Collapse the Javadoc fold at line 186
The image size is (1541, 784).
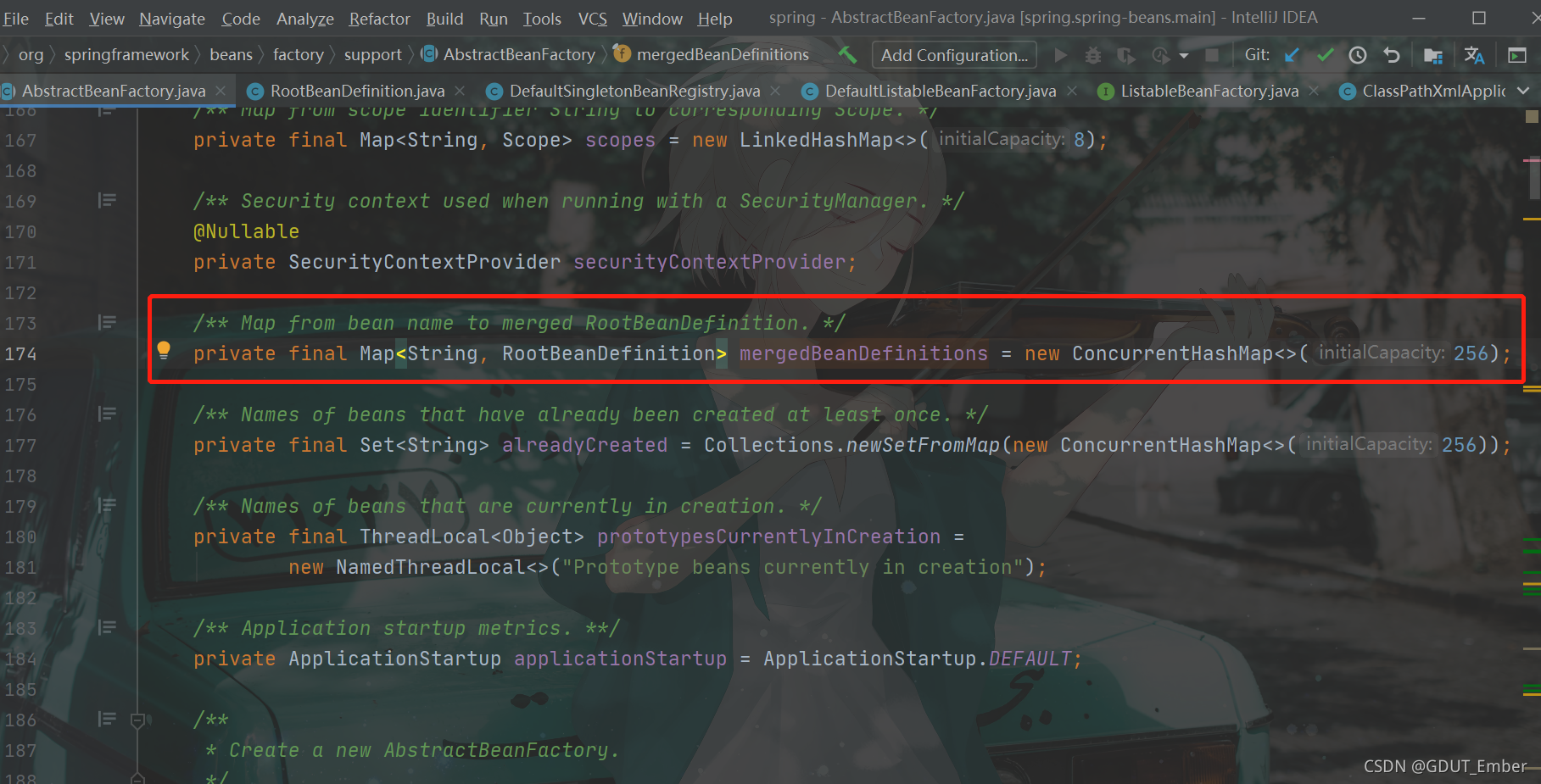pos(137,720)
